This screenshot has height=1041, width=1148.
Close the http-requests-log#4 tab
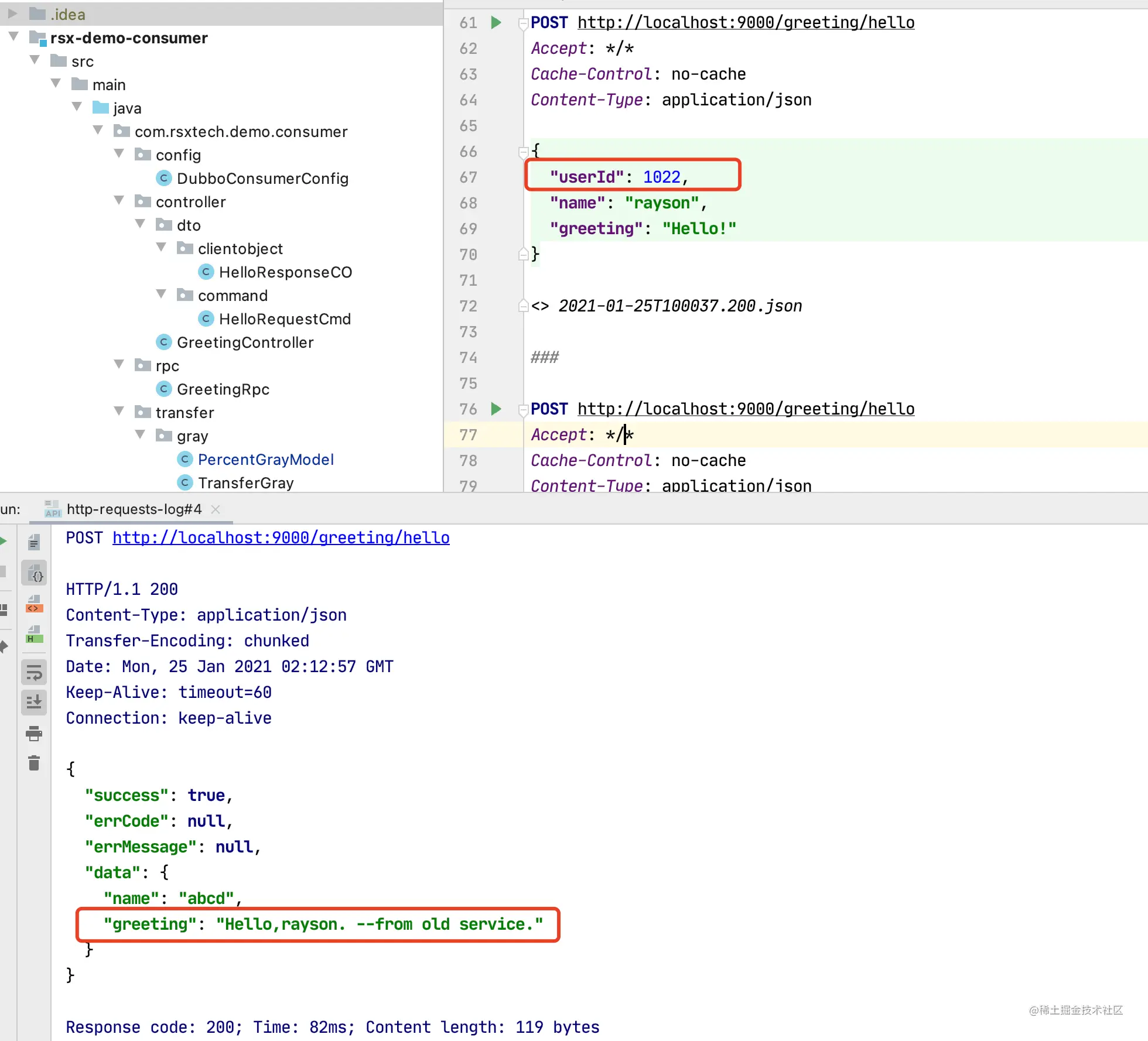pos(216,509)
